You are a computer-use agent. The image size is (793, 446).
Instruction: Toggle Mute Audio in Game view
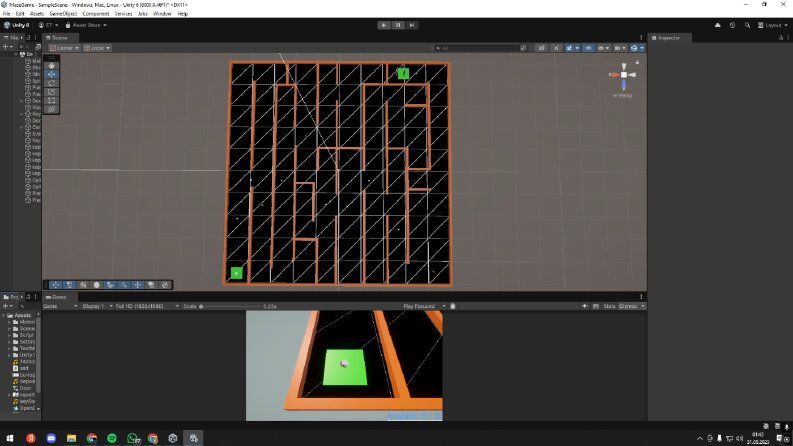[x=585, y=306]
